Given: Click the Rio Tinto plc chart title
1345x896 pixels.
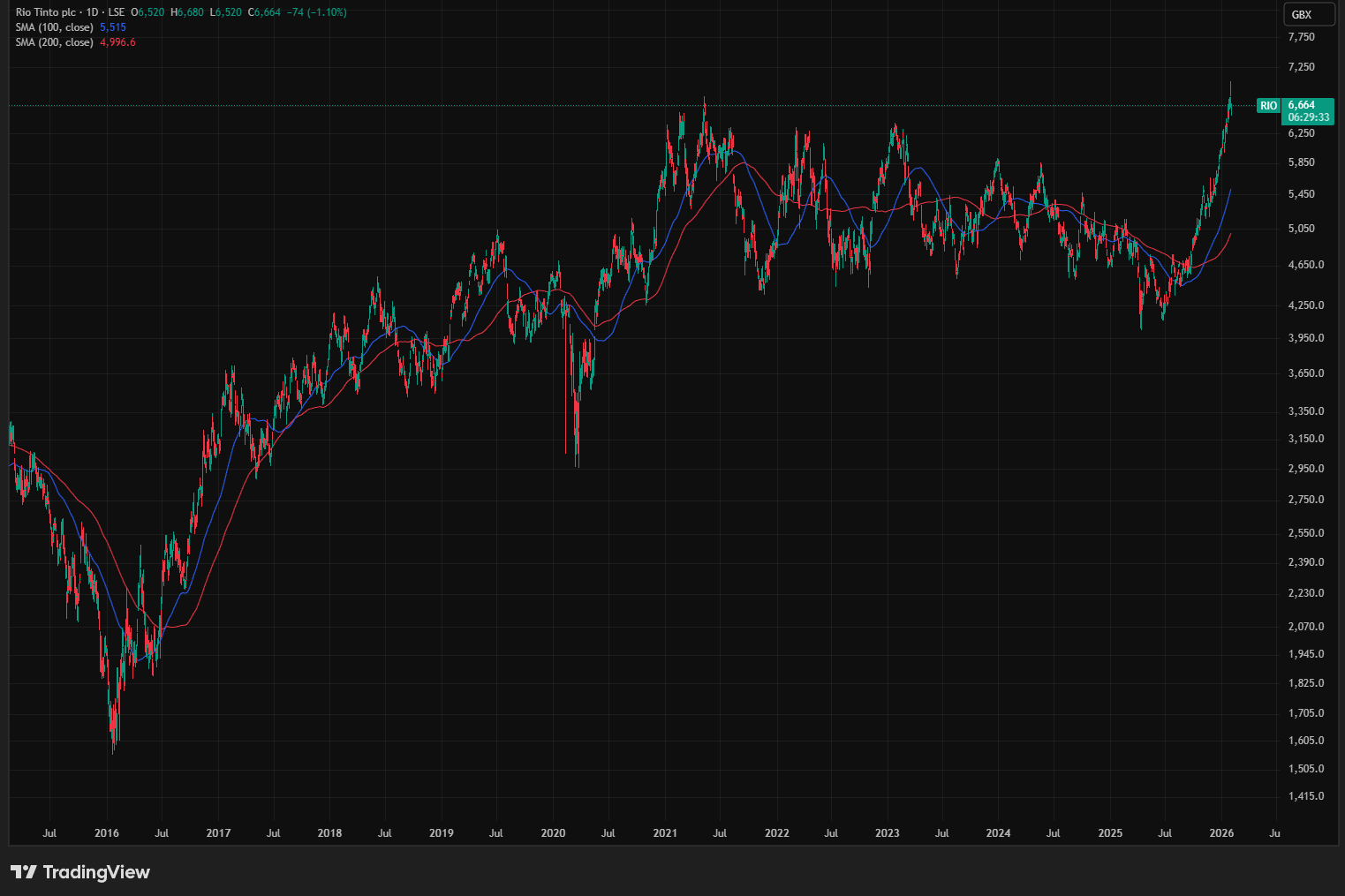Looking at the screenshot, I should 45,12.
